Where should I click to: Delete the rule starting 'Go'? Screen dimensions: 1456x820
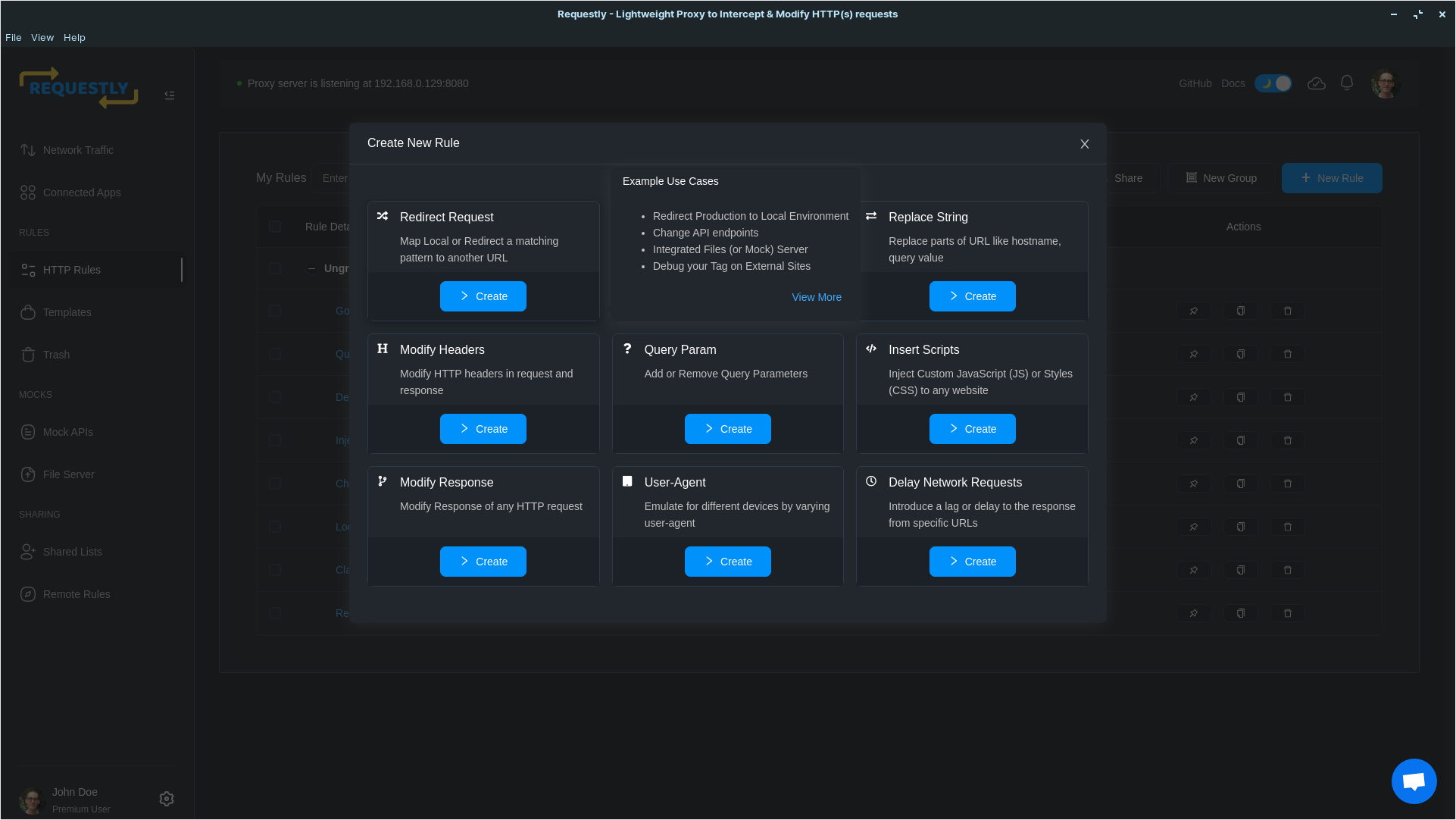[x=1288, y=311]
